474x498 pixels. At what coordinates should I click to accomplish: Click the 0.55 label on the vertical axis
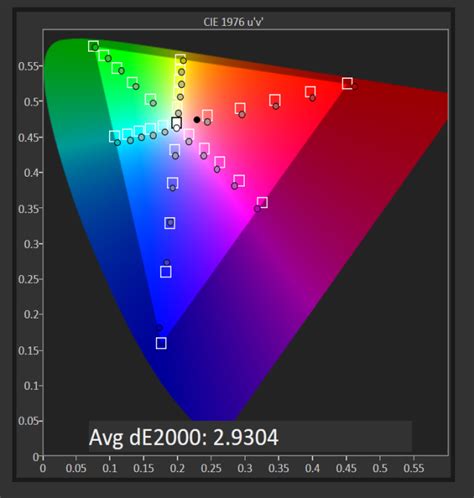[x=28, y=66]
